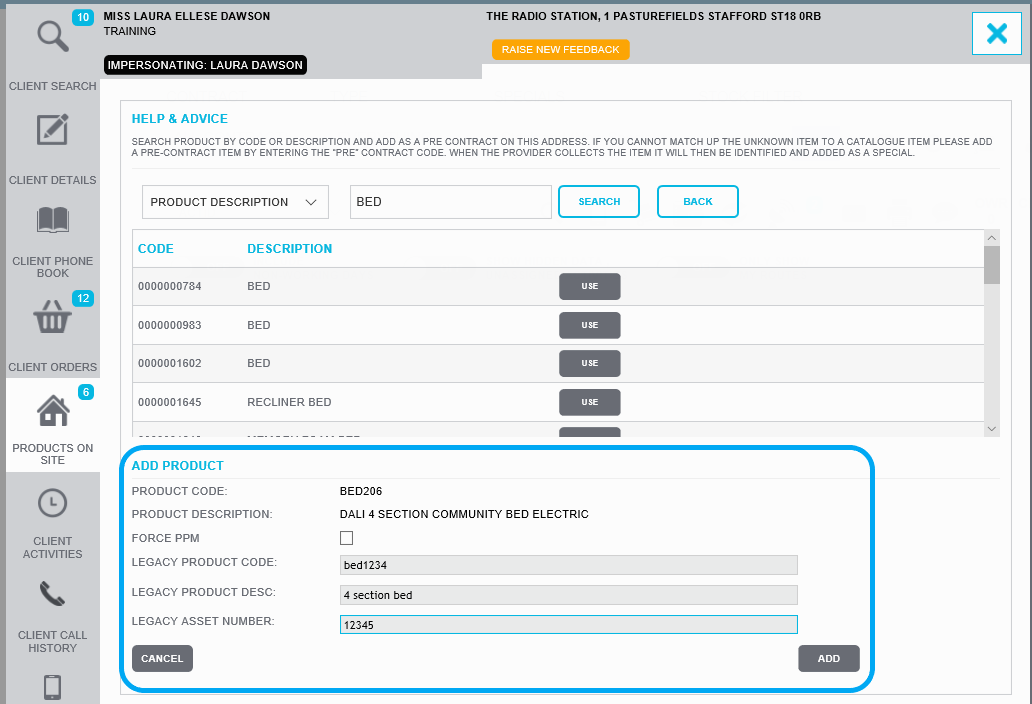Viewport: 1032px width, 704px height.
Task: Open Client Call History phone icon
Action: pyautogui.click(x=53, y=593)
